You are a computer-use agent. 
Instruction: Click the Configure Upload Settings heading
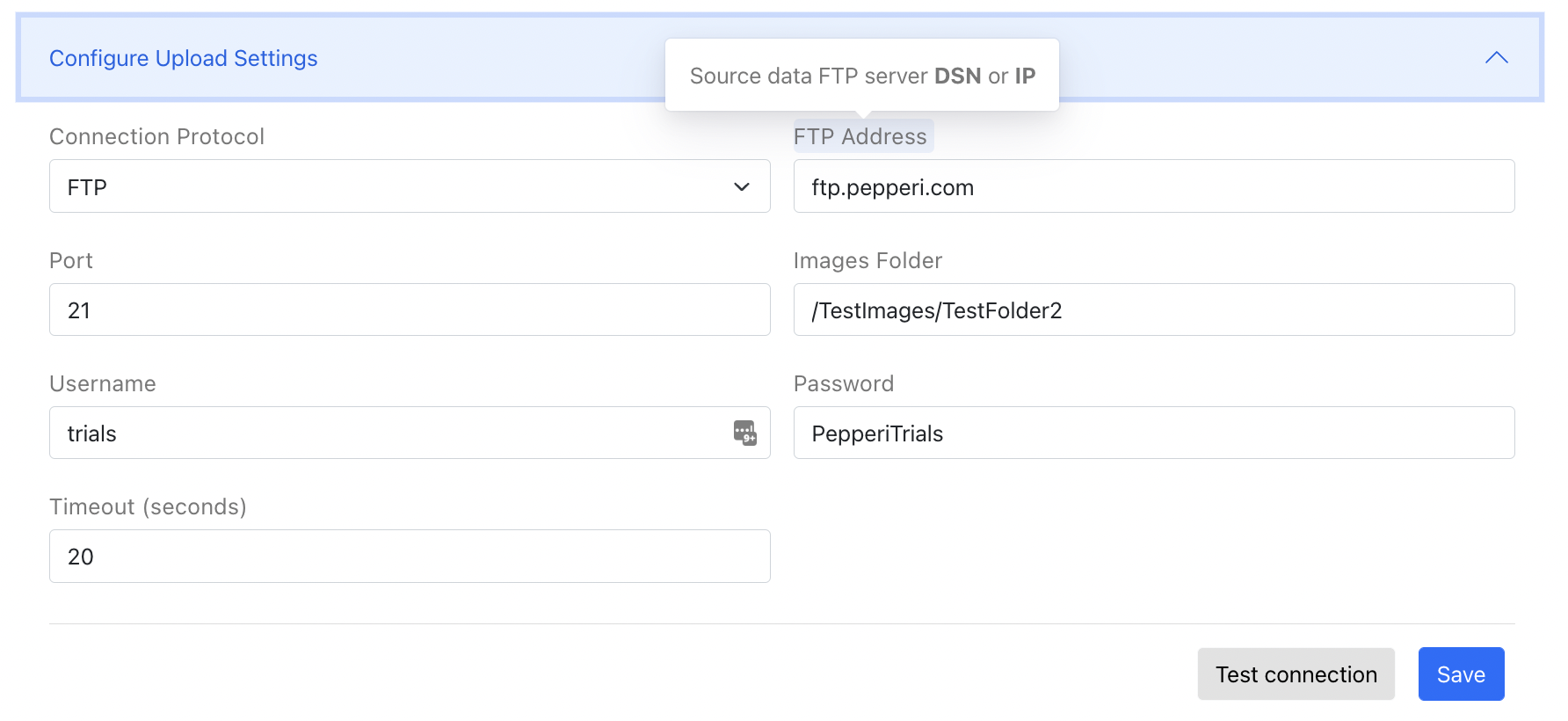coord(183,58)
